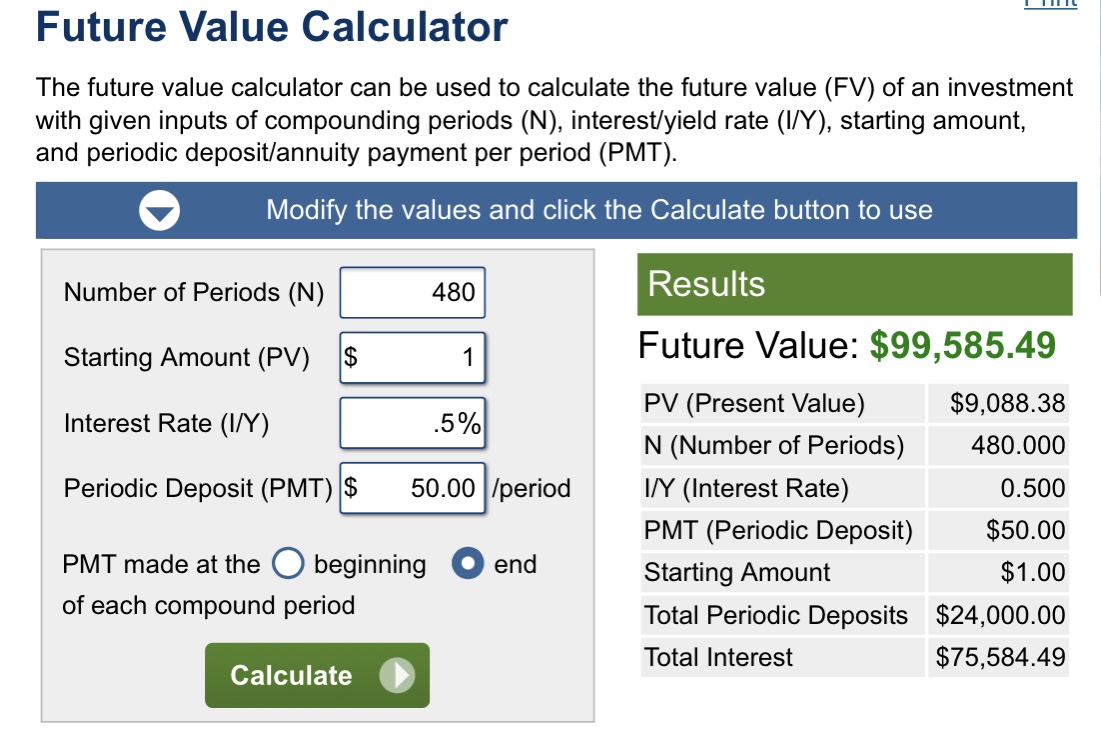1101x752 pixels.
Task: Click the 'beginning' label text
Action: click(369, 565)
